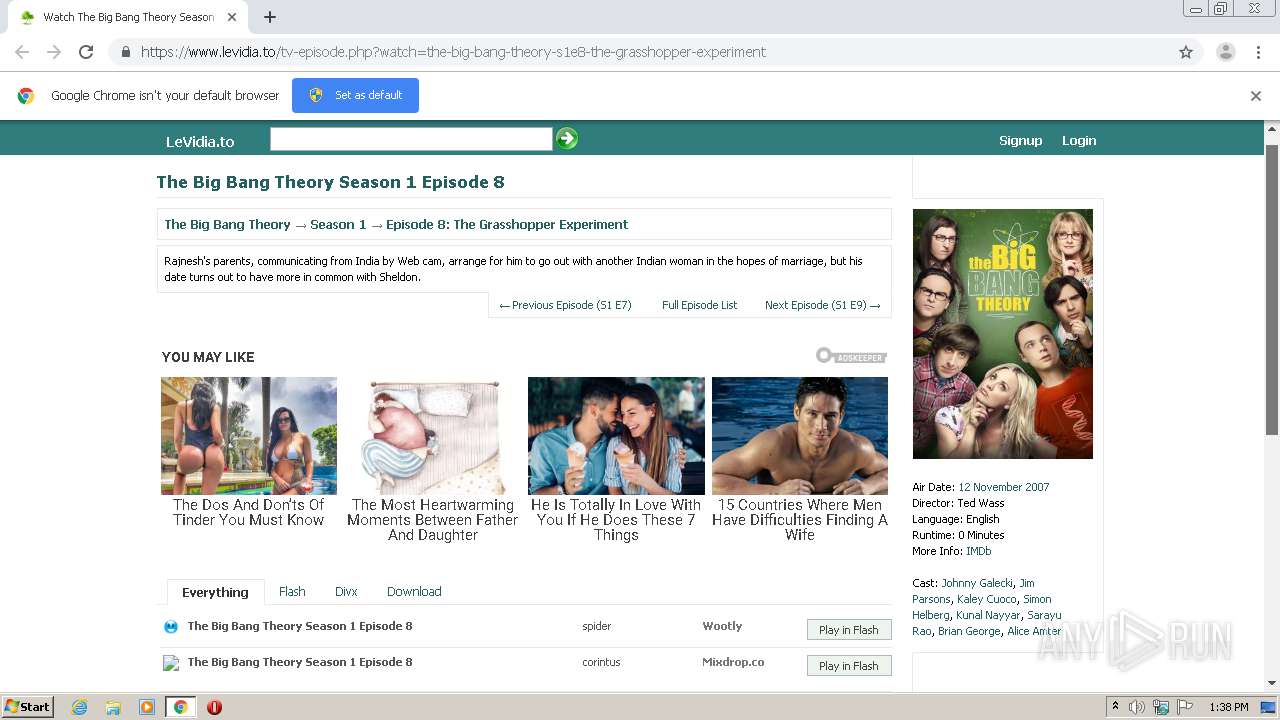The width and height of the screenshot is (1280, 720).
Task: Click the corintus row source icon
Action: click(171, 663)
